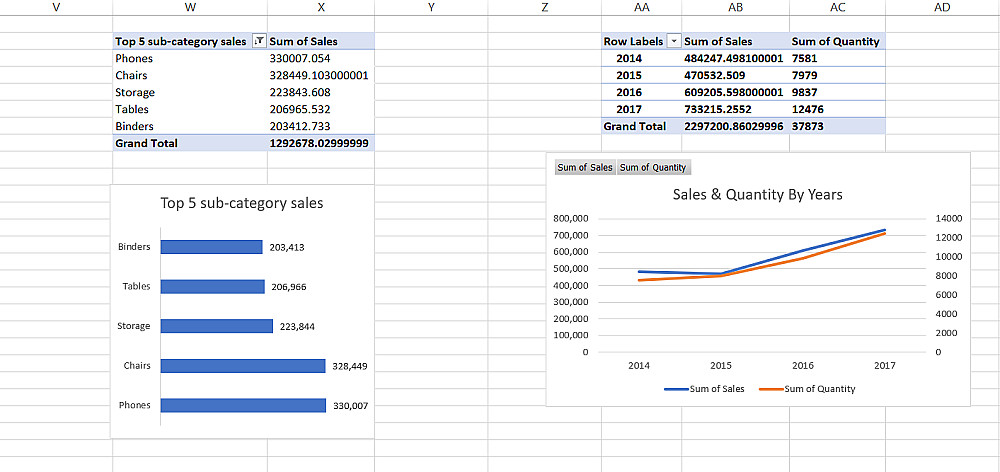
Task: Select cell with value 328449.103000001
Action: [321, 75]
